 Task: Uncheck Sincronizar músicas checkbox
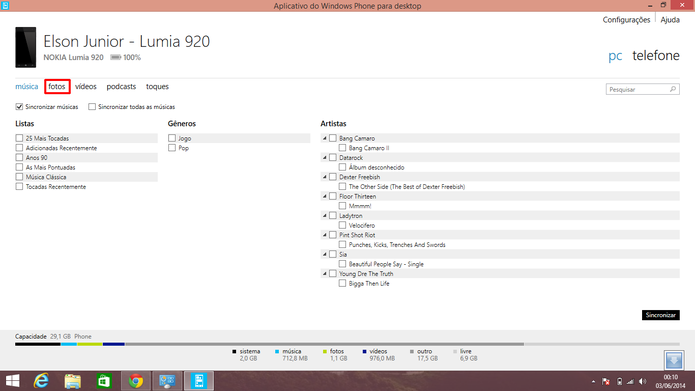pyautogui.click(x=19, y=106)
